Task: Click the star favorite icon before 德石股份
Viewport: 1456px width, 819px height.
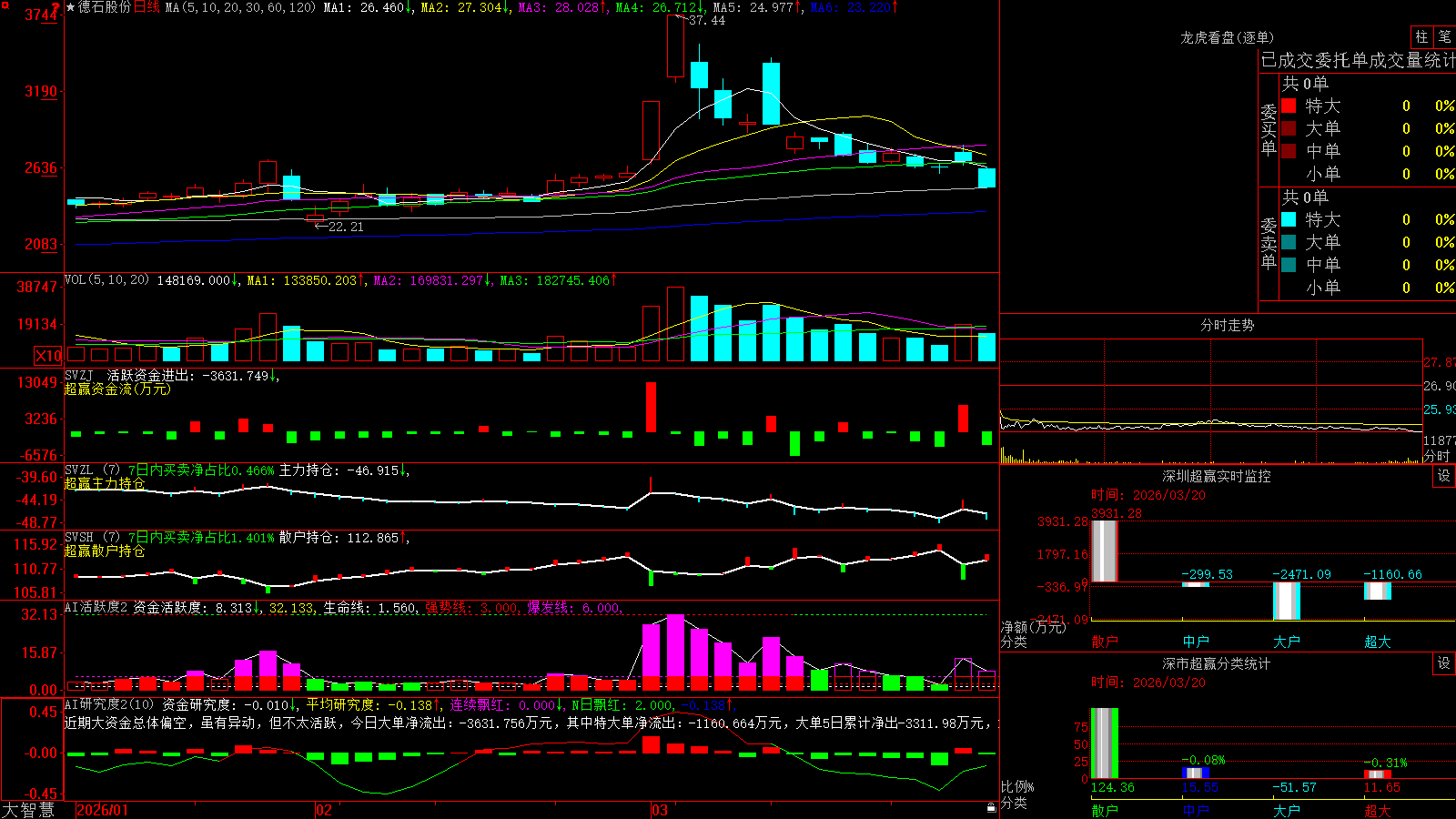Action: click(x=71, y=7)
